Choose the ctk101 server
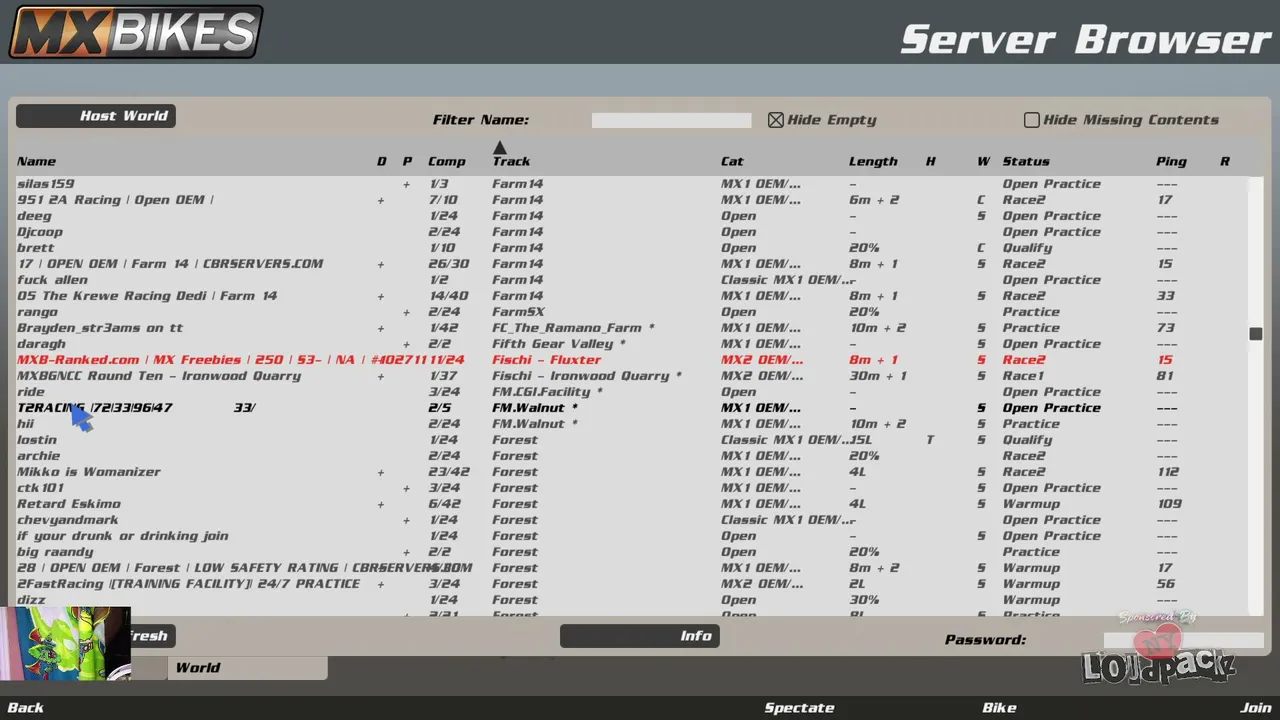1280x720 pixels. point(633,488)
